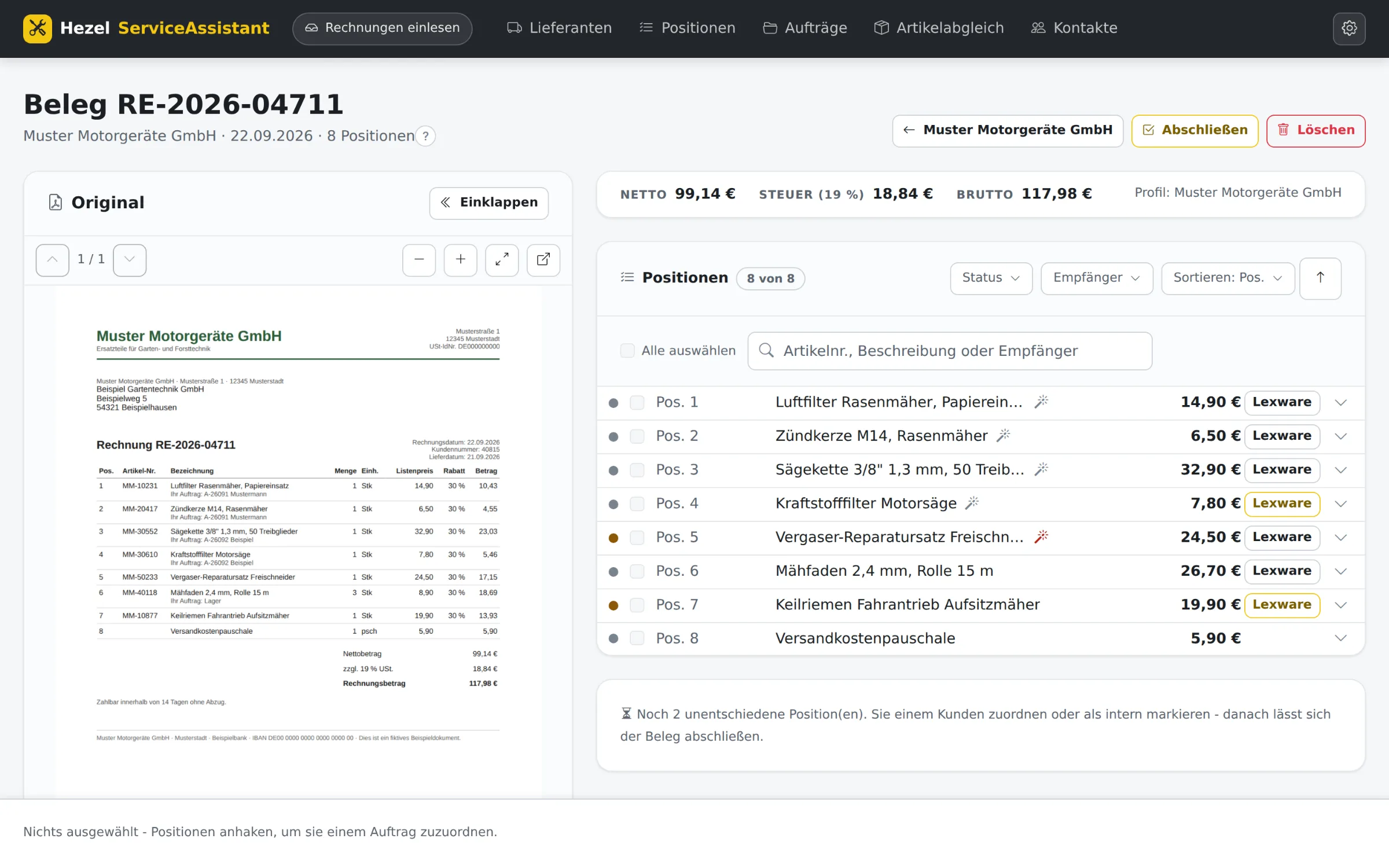The image size is (1389, 868).
Task: Tick the checkbox for Pos. 1
Action: tap(637, 403)
